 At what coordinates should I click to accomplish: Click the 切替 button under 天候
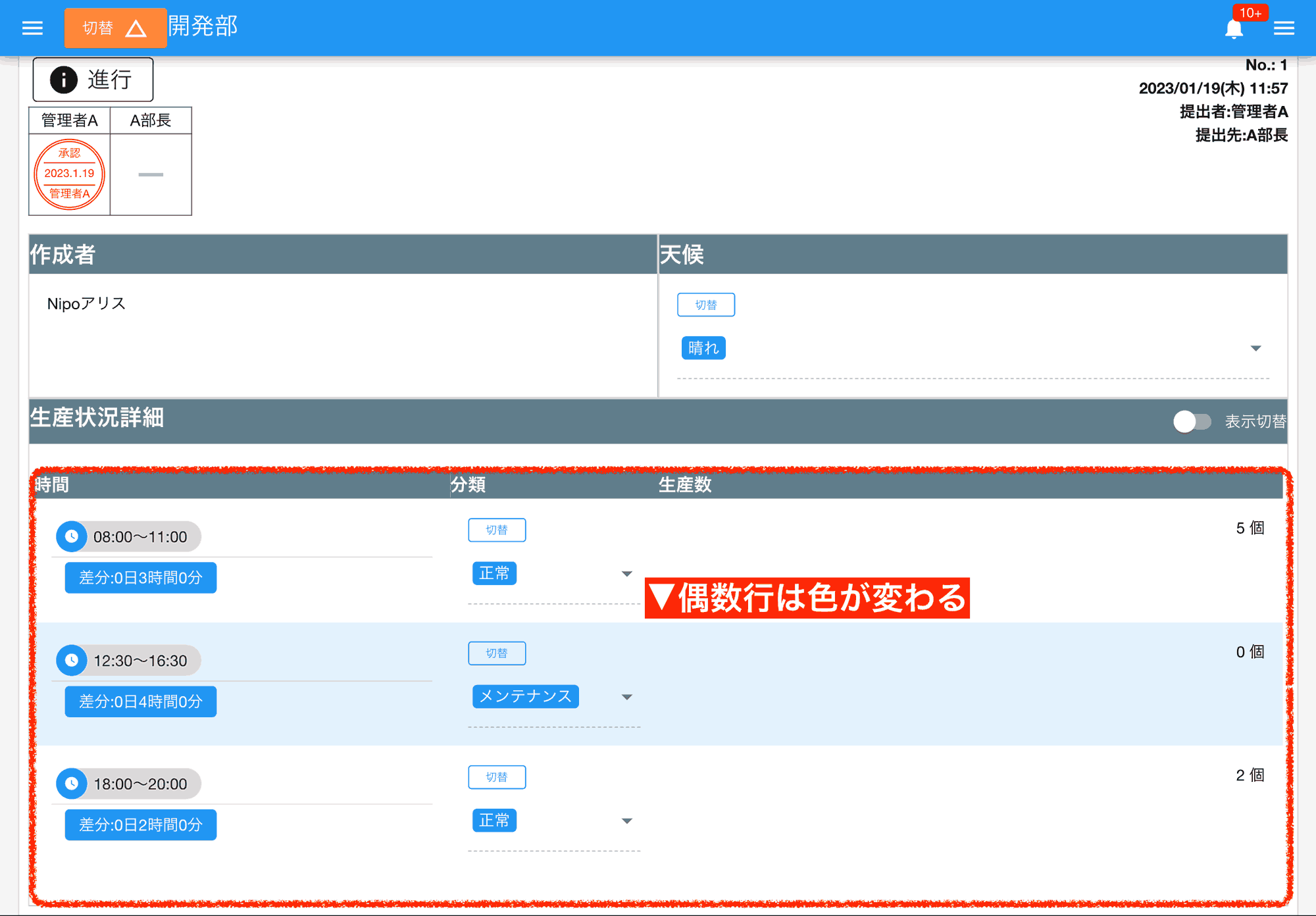706,304
